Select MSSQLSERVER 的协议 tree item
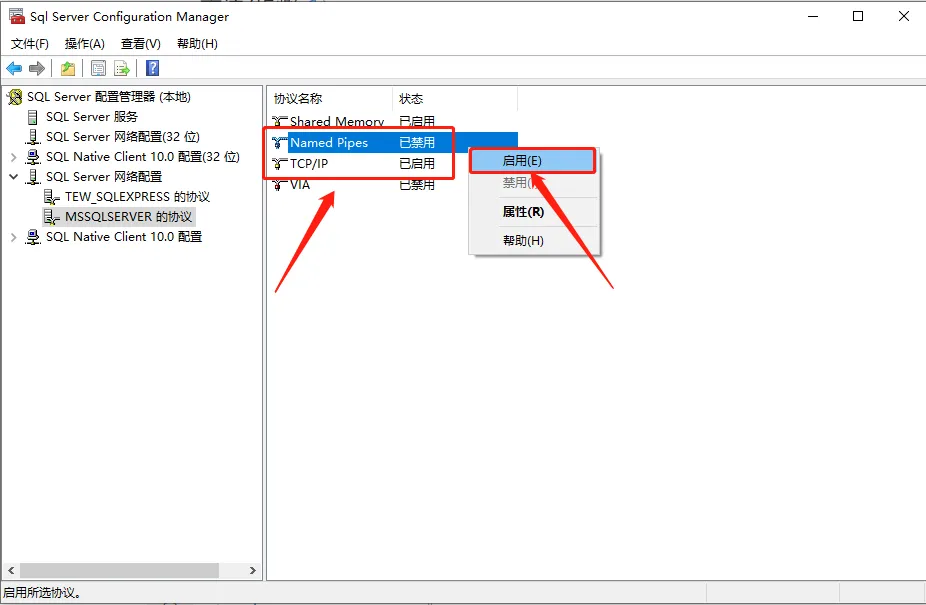Image resolution: width=926 pixels, height=605 pixels. click(128, 217)
